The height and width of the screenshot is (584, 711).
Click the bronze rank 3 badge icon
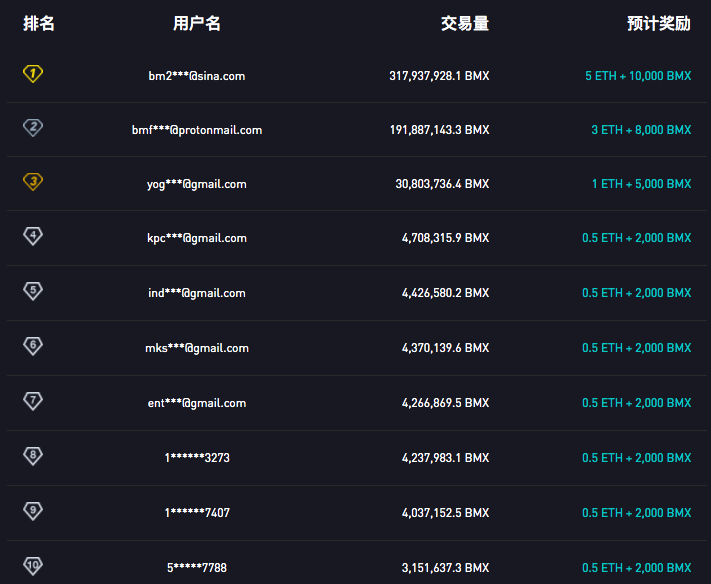[x=33, y=181]
